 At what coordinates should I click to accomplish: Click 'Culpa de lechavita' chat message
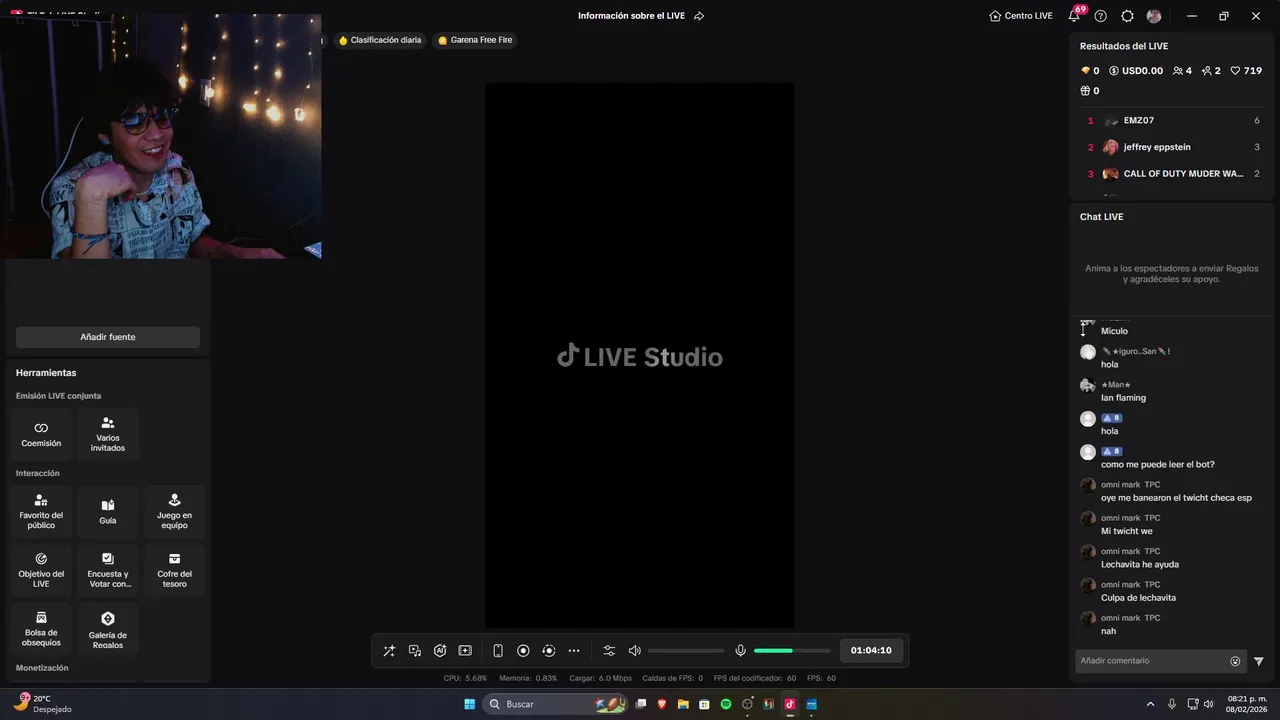pos(1138,598)
